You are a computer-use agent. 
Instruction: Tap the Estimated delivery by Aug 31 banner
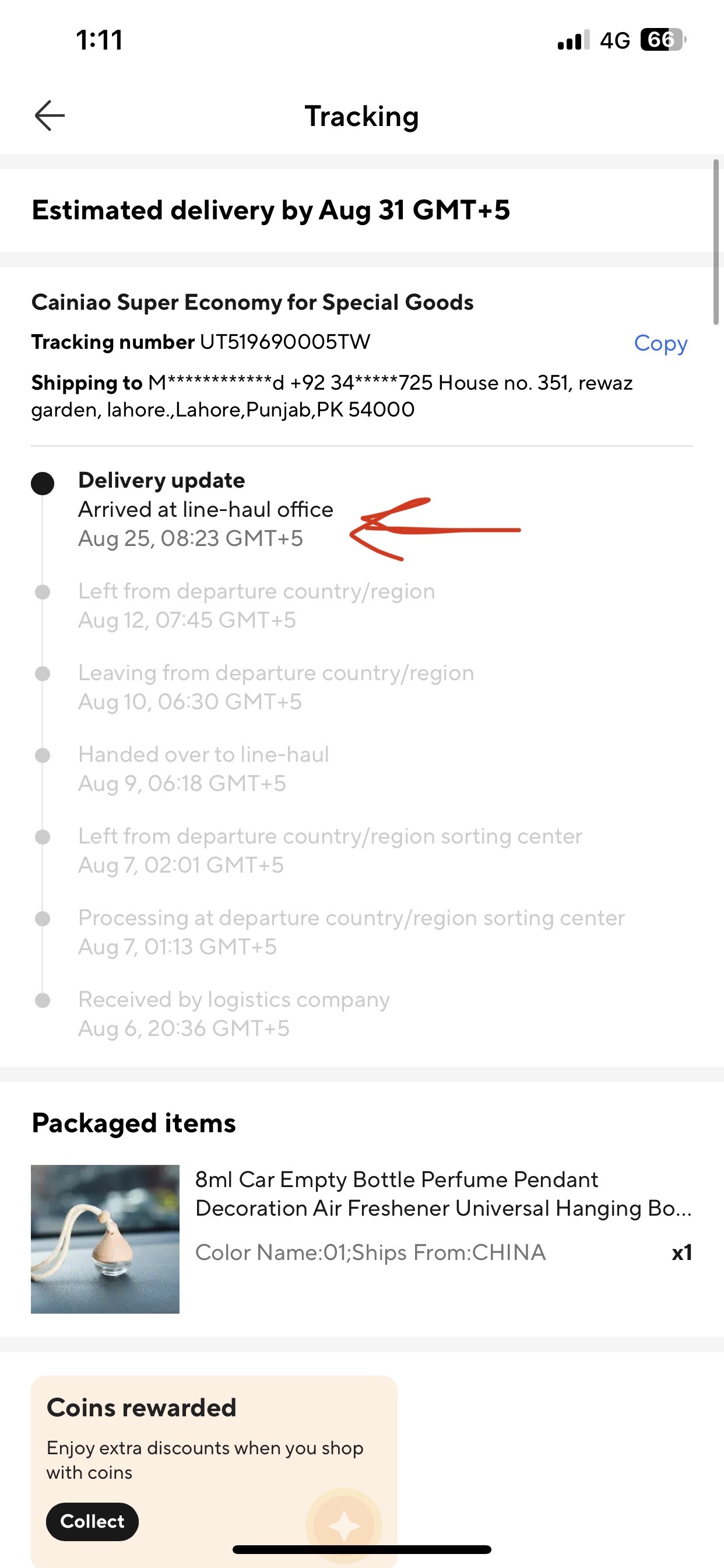pos(270,210)
